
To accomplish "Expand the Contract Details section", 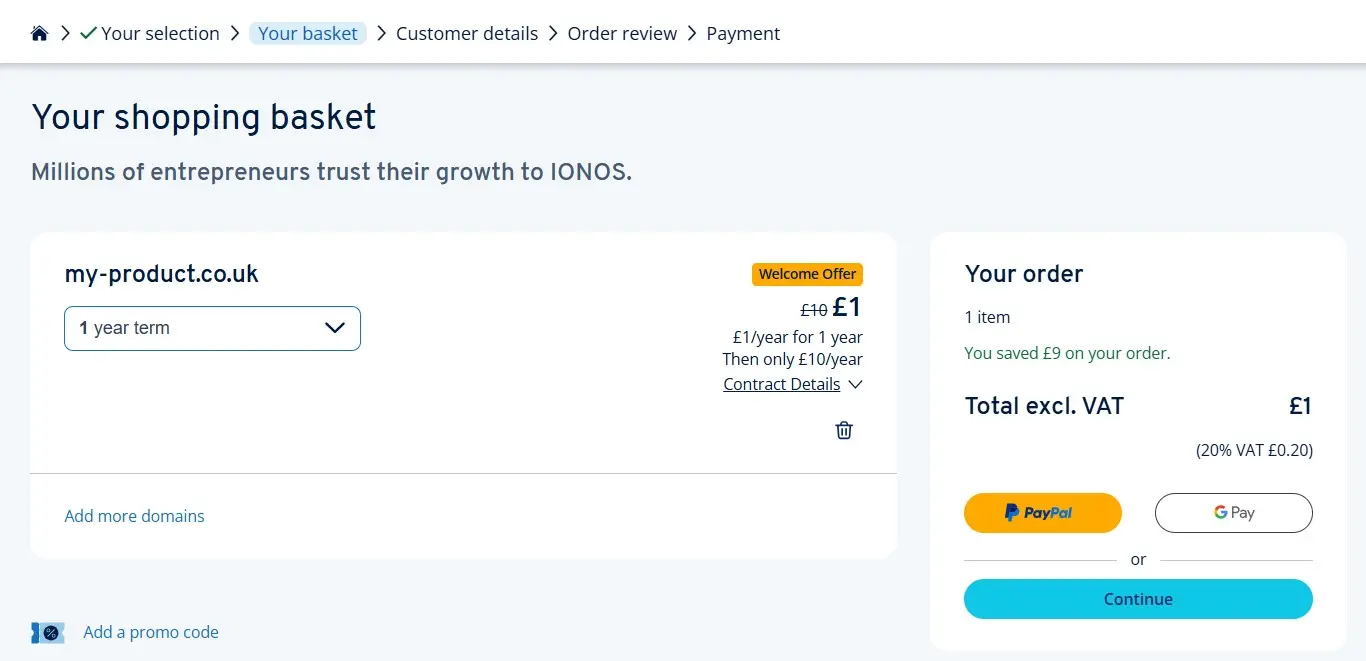I will click(782, 384).
